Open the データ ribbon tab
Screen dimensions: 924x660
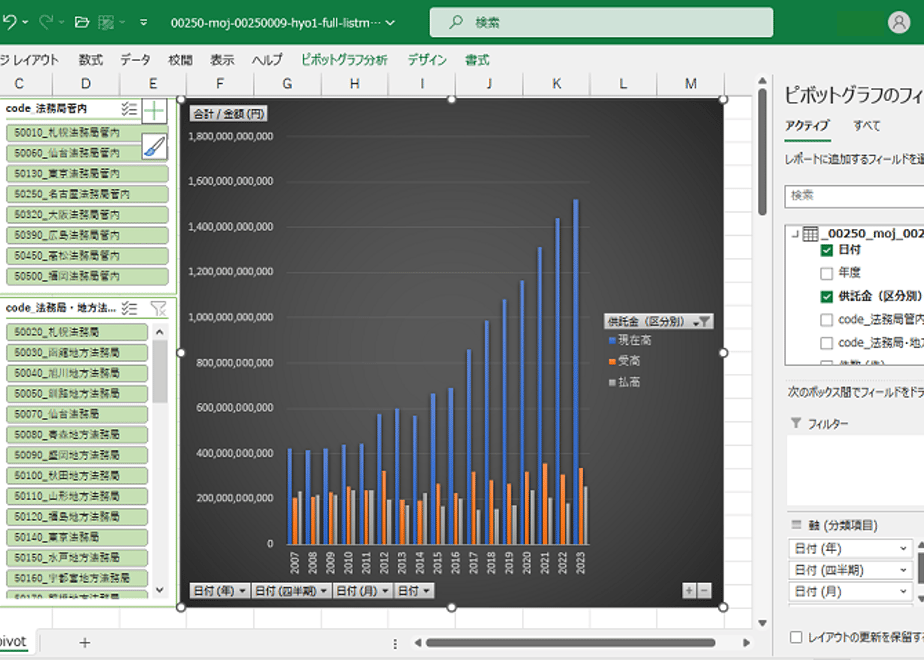135,60
